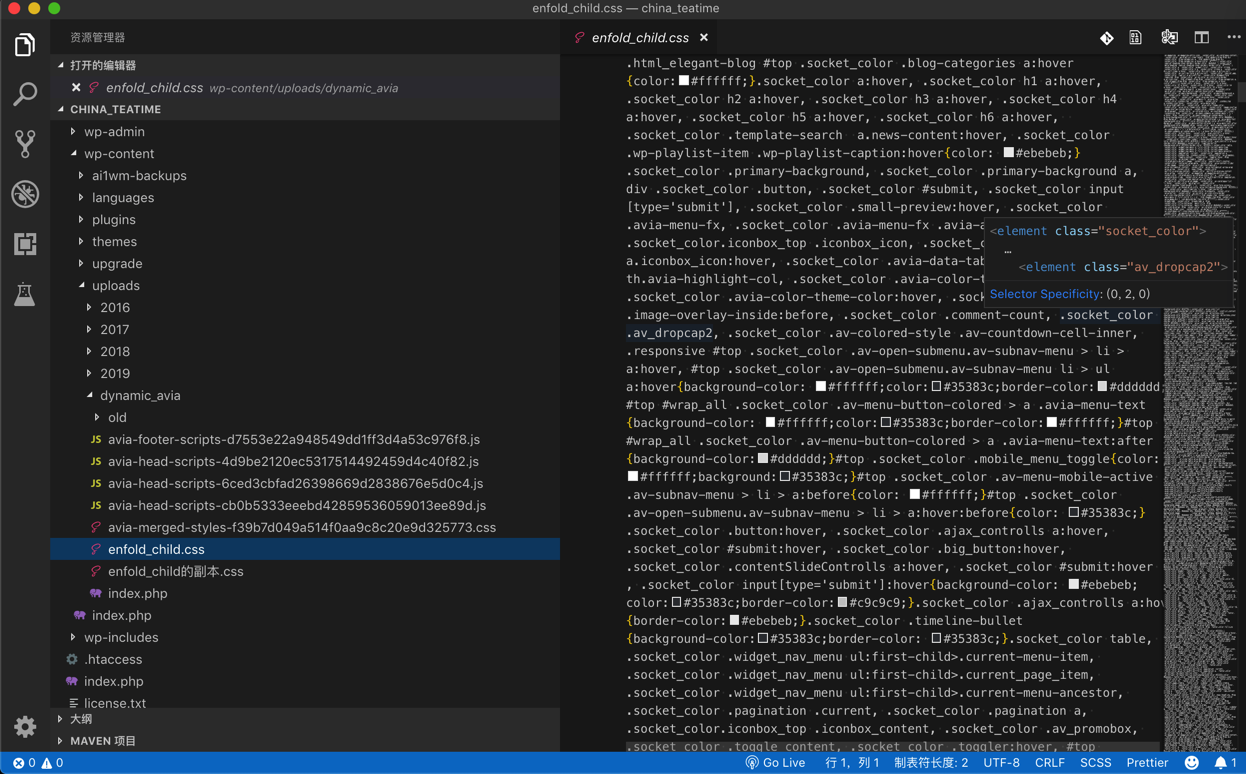Viewport: 1246px width, 774px height.
Task: Click the #dddddd swatch after a.avia-menu-text:after background-color
Action: point(763,459)
